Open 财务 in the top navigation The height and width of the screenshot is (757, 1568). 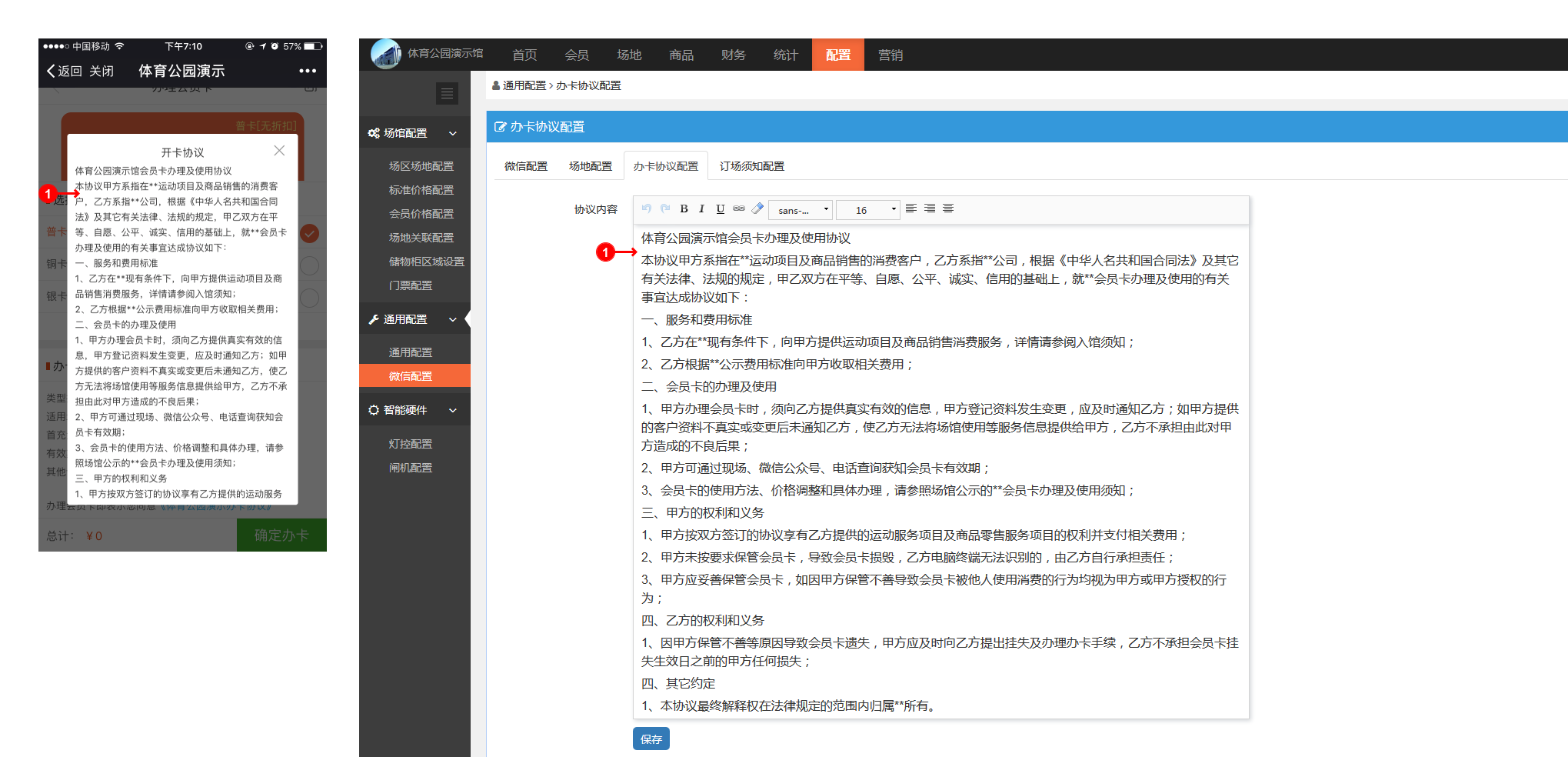(734, 55)
